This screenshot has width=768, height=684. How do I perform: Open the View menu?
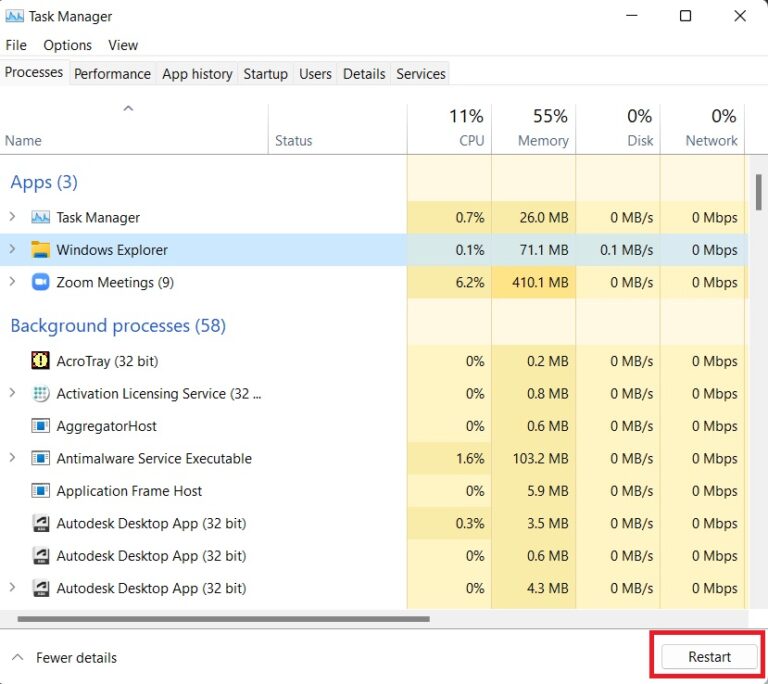(123, 45)
